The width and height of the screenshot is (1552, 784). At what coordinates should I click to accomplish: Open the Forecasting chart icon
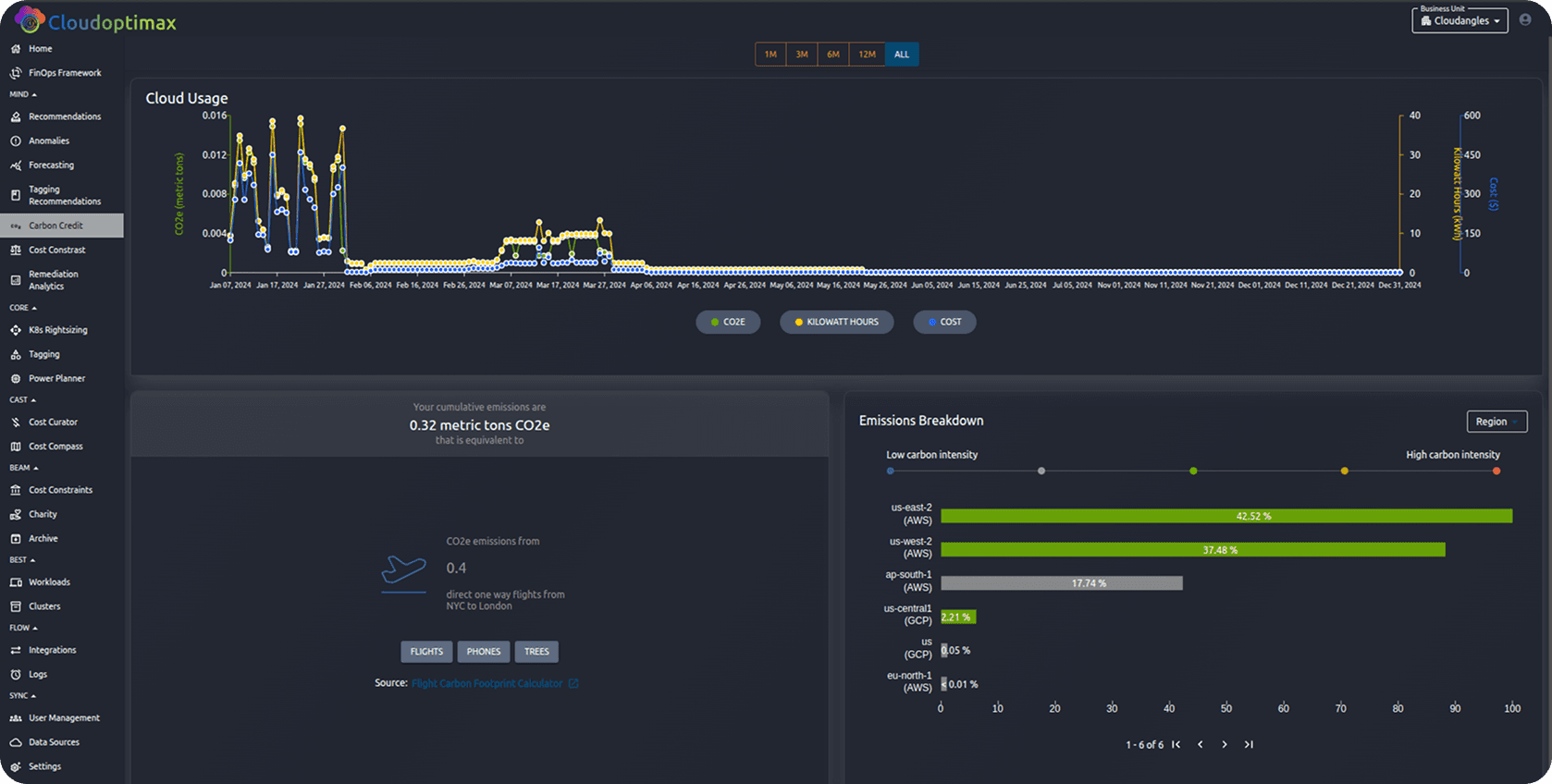pos(16,165)
